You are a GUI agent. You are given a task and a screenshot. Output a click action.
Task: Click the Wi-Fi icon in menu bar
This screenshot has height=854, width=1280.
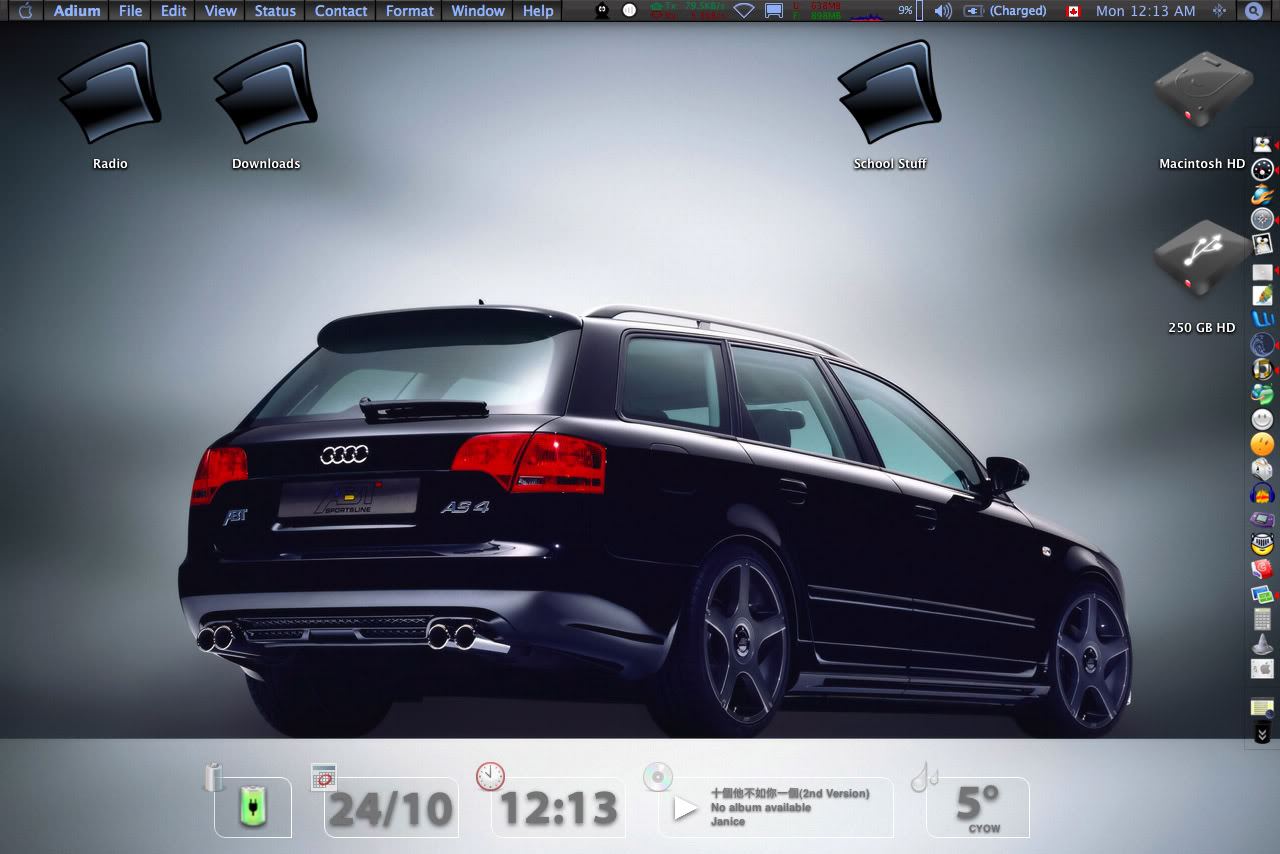coord(743,11)
